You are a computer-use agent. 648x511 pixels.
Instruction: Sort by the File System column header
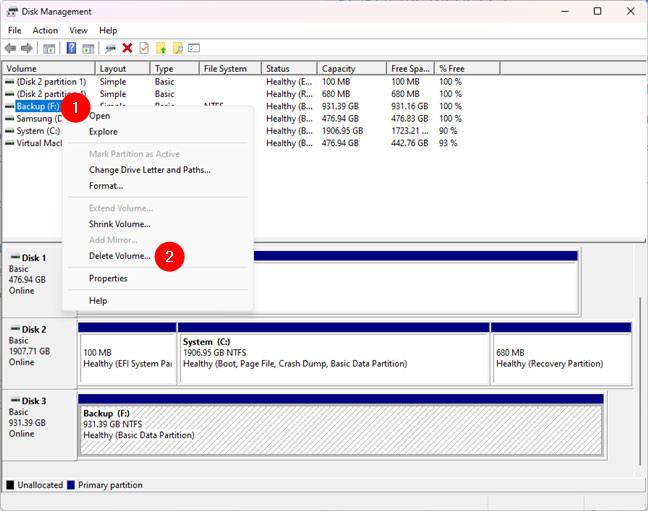(x=230, y=69)
